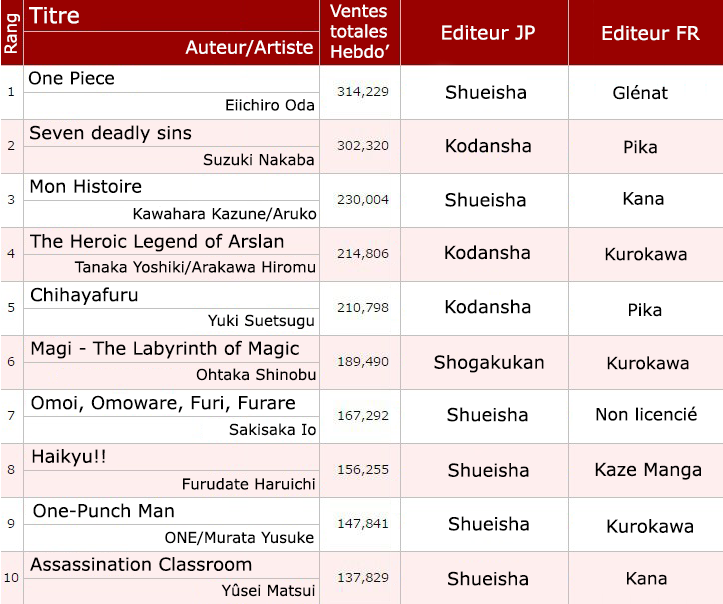Click 'Kana' in Mon Histoire row
Image resolution: width=723 pixels, height=604 pixels.
coord(643,199)
